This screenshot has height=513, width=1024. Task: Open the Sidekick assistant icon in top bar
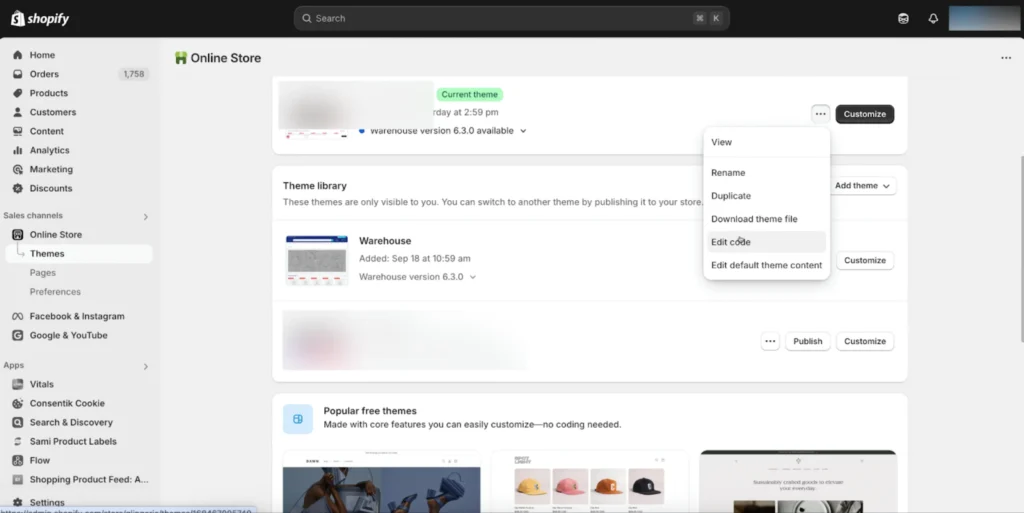[903, 18]
